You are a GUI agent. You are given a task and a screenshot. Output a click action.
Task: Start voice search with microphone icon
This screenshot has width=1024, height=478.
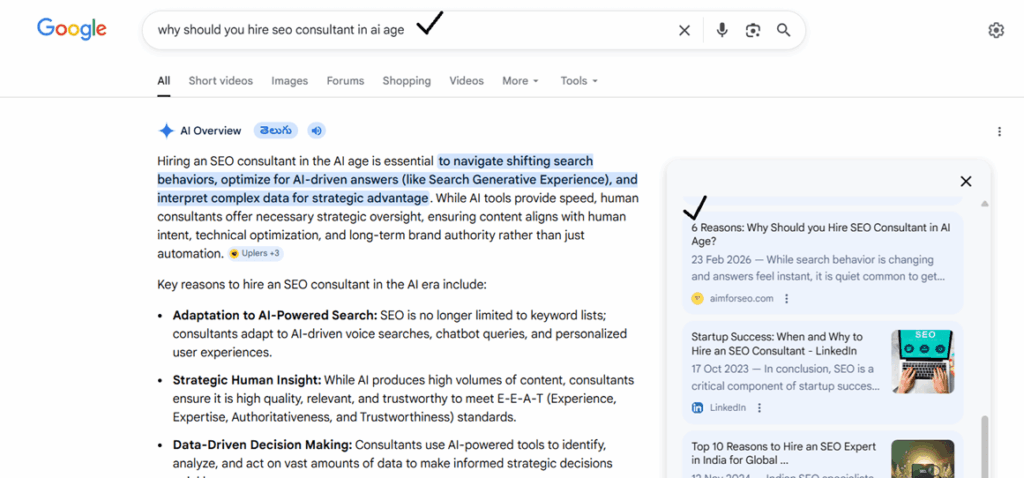pyautogui.click(x=722, y=30)
